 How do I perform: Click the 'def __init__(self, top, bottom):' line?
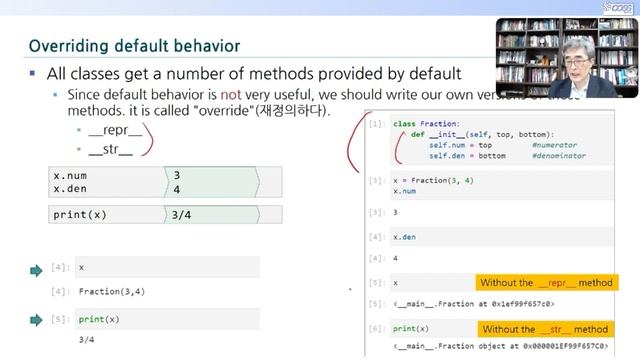pos(482,134)
